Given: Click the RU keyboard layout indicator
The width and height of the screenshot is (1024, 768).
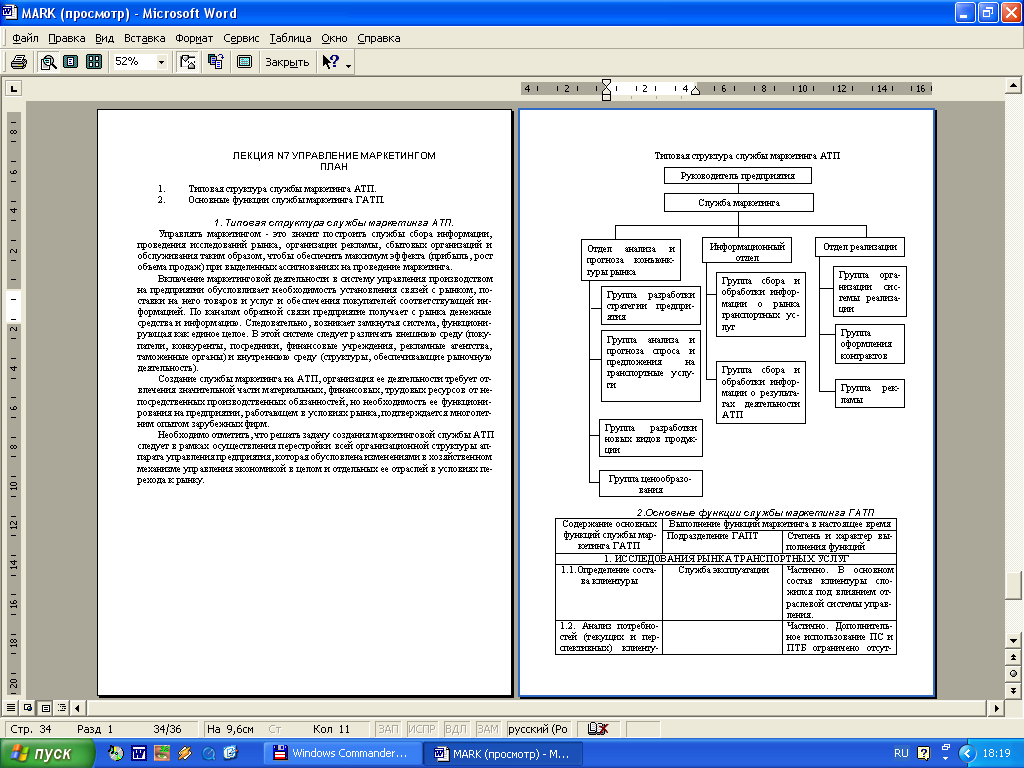Looking at the screenshot, I should [901, 753].
